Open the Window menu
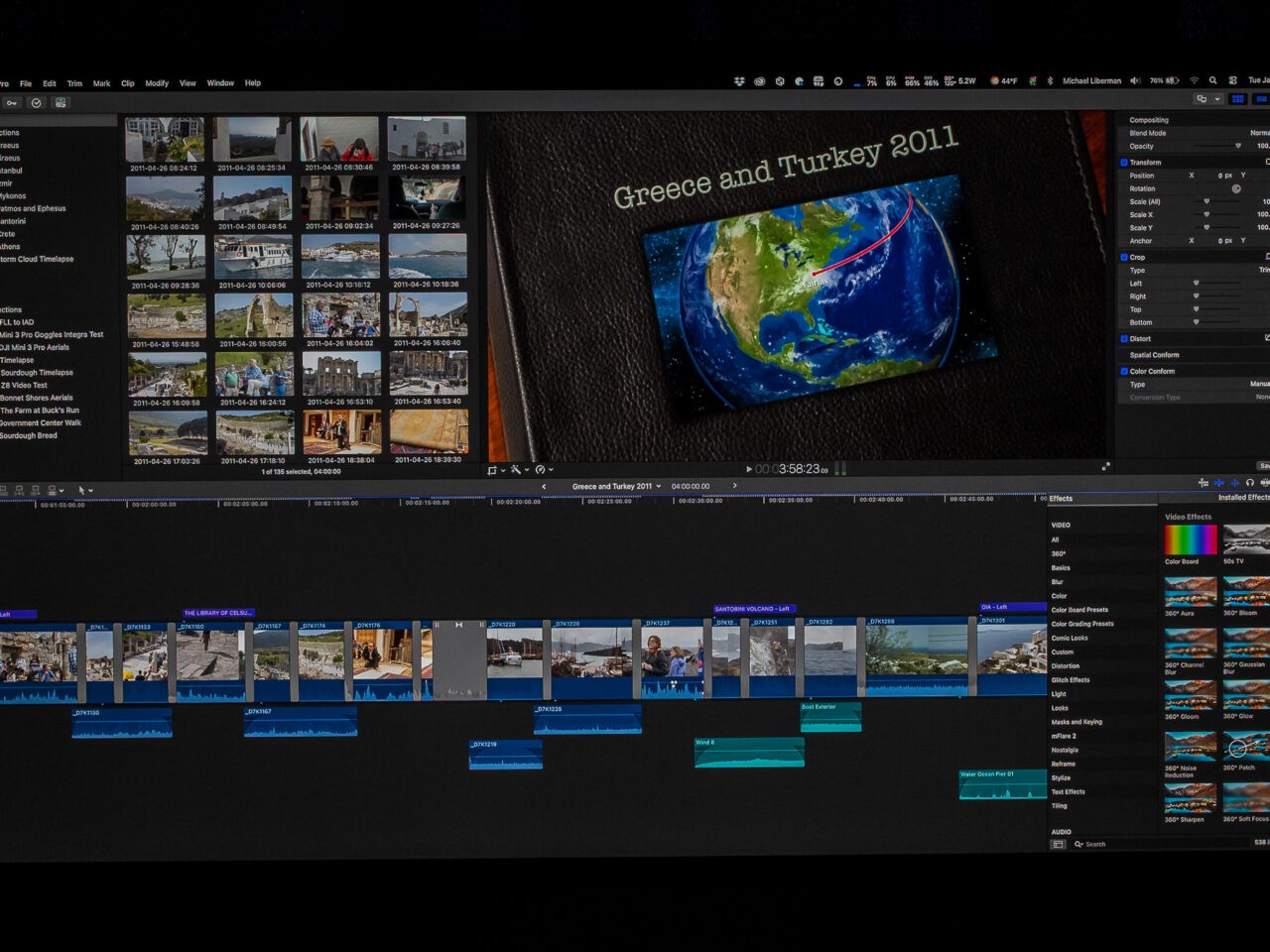The width and height of the screenshot is (1270, 952). click(x=220, y=83)
